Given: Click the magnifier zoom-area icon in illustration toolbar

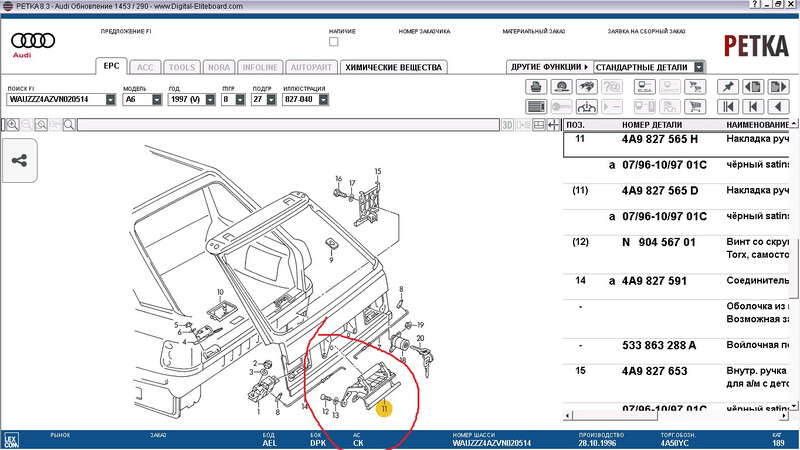Looking at the screenshot, I should click(x=41, y=124).
